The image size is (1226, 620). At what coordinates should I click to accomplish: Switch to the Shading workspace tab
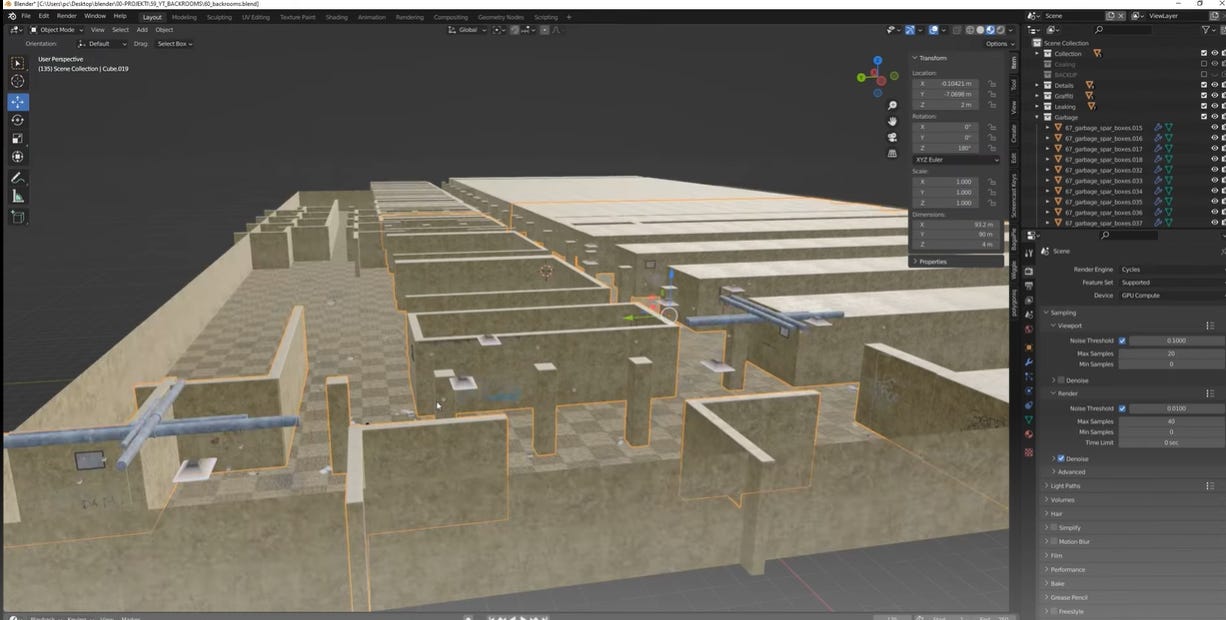pyautogui.click(x=337, y=17)
